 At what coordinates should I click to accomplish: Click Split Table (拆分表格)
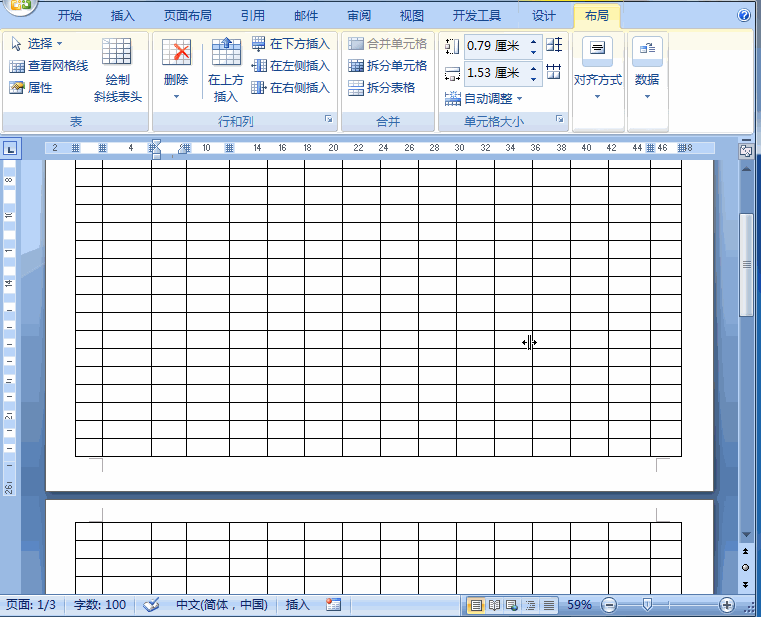click(x=381, y=87)
